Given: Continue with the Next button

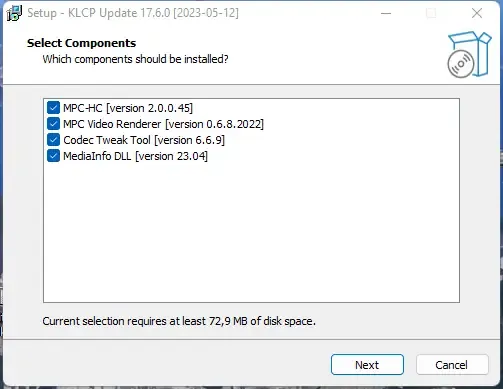Looking at the screenshot, I should tap(367, 365).
